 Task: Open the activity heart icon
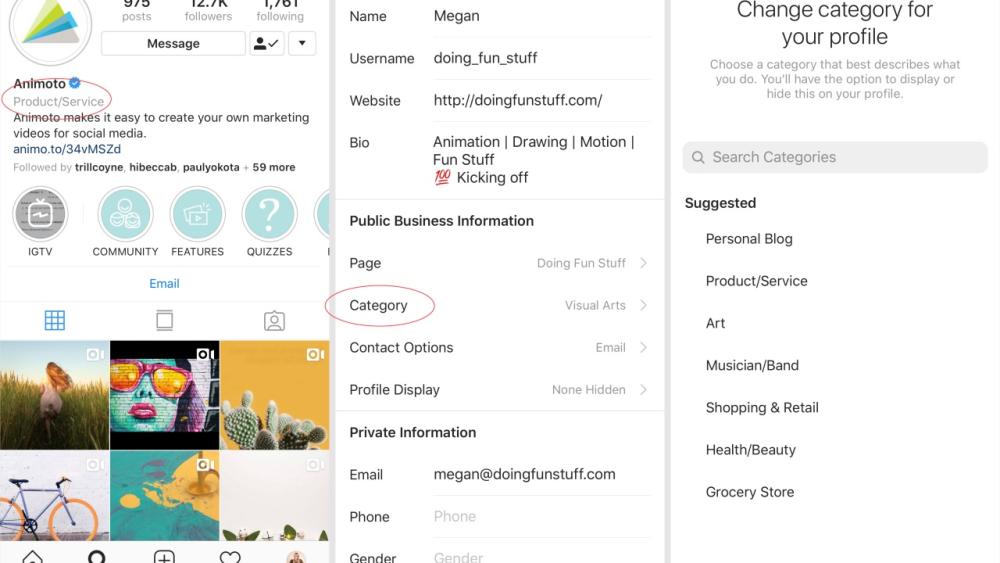230,556
